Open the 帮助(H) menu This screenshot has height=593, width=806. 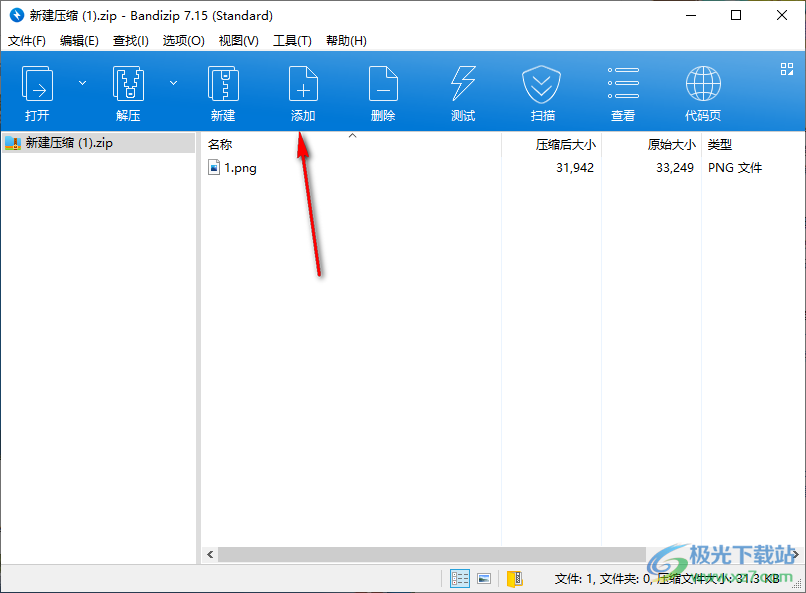tap(346, 41)
